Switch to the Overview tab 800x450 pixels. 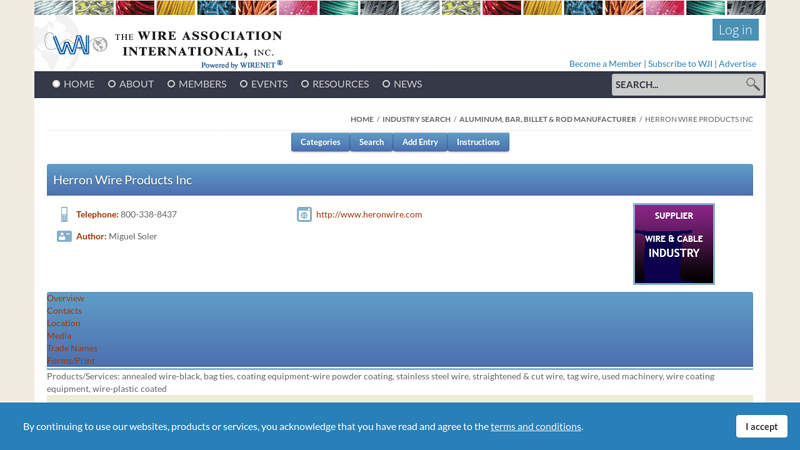coord(65,298)
